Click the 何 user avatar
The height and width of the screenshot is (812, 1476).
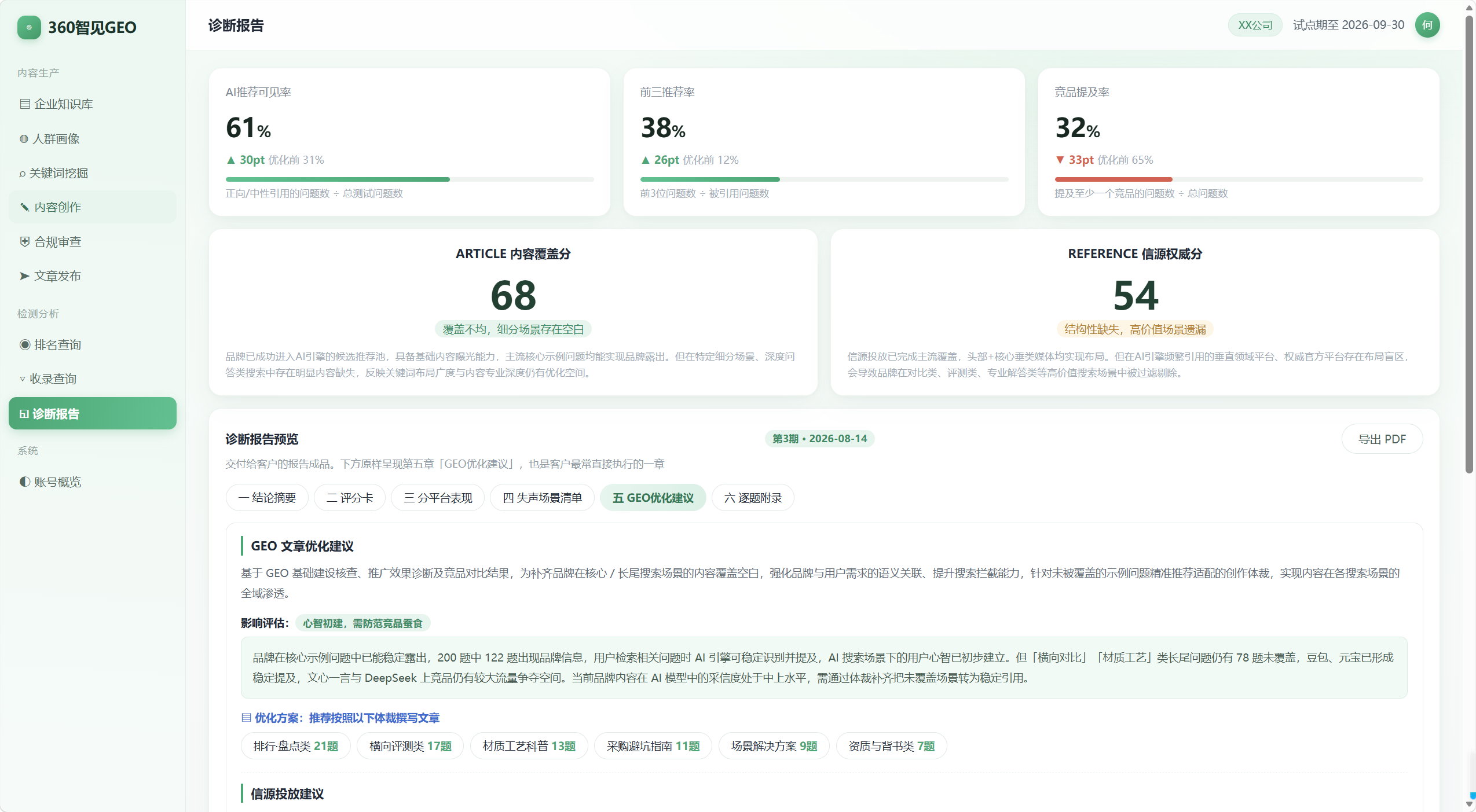tap(1427, 25)
